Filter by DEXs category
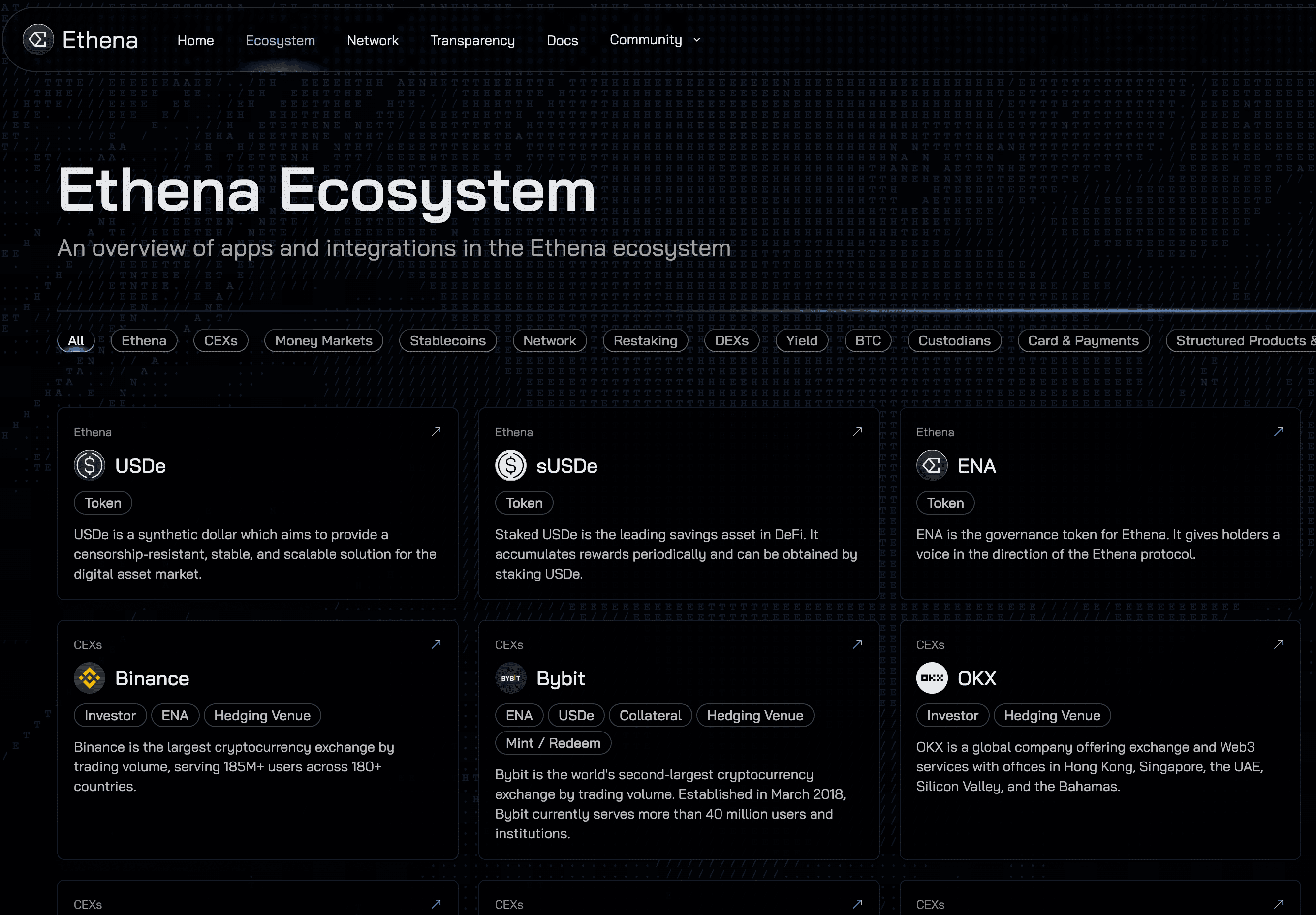The height and width of the screenshot is (915, 1316). pyautogui.click(x=732, y=341)
